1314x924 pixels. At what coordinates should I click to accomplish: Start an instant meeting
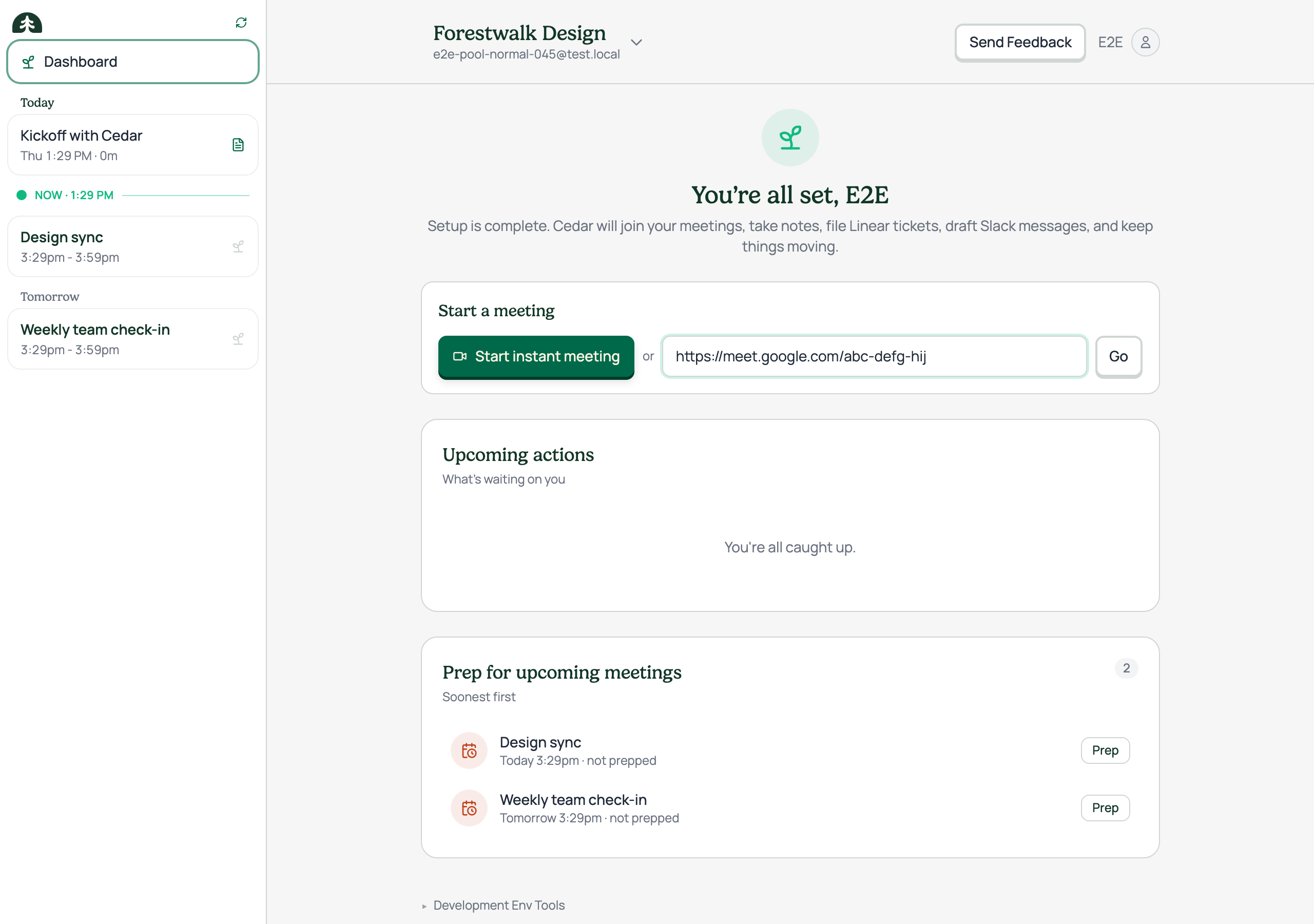(x=536, y=357)
